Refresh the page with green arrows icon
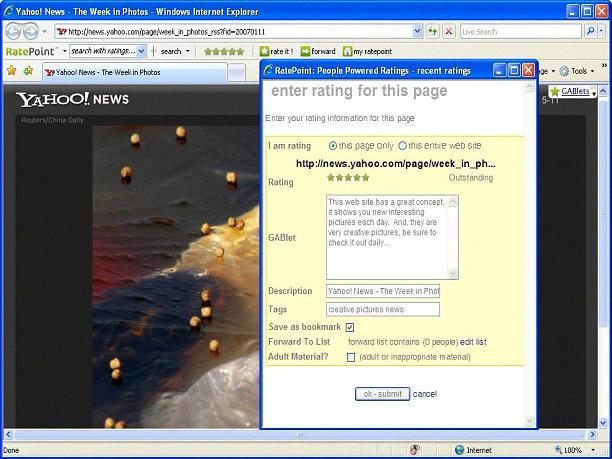 click(x=432, y=32)
